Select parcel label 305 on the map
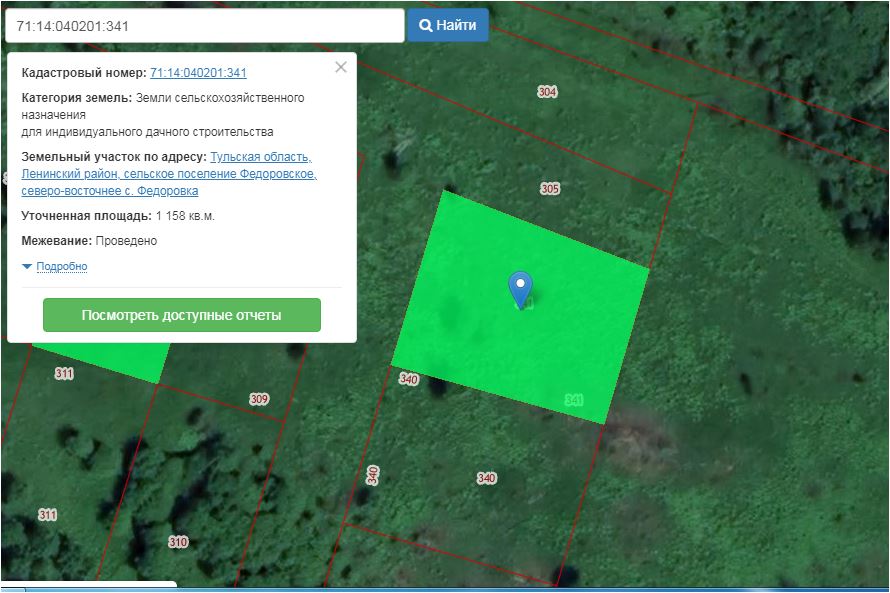 click(550, 189)
